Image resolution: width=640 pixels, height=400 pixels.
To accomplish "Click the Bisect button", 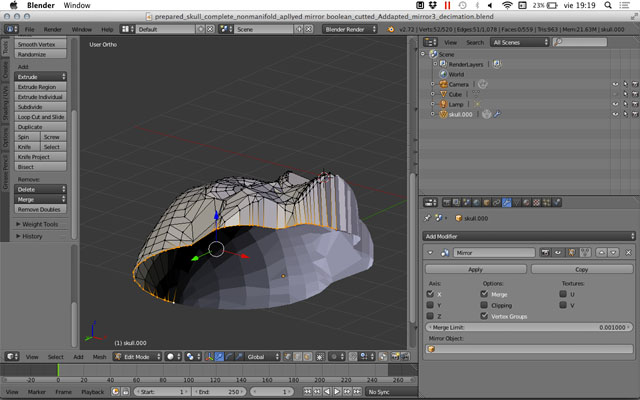I will click(40, 167).
